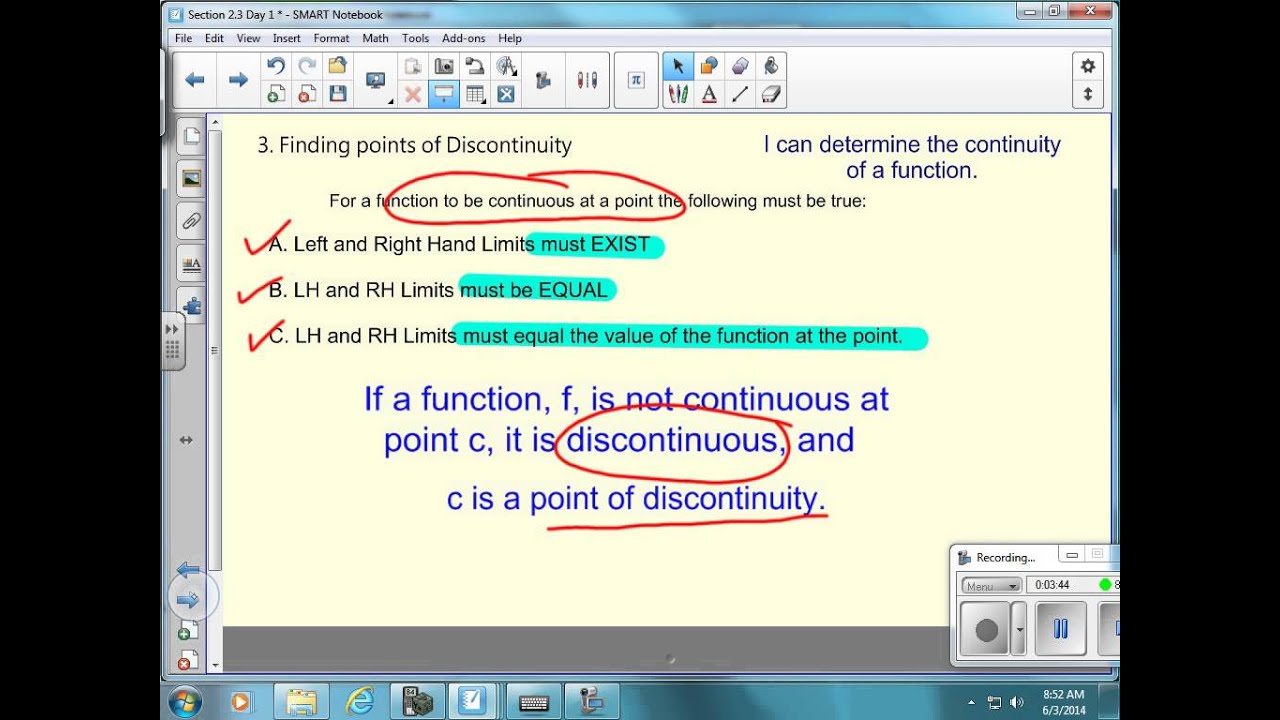Click the Redo icon

point(307,66)
